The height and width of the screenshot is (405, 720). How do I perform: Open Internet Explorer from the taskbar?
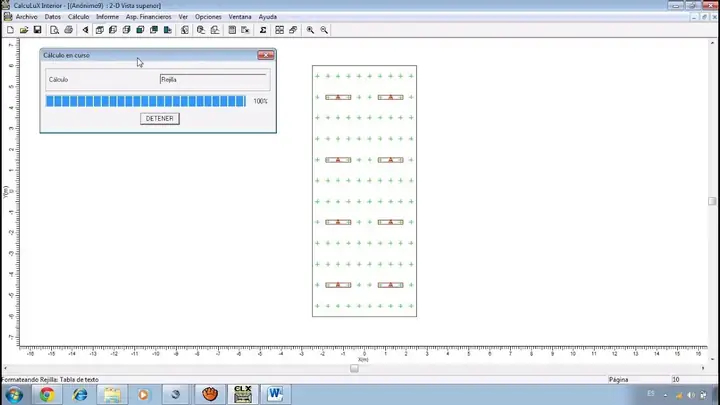(79, 394)
